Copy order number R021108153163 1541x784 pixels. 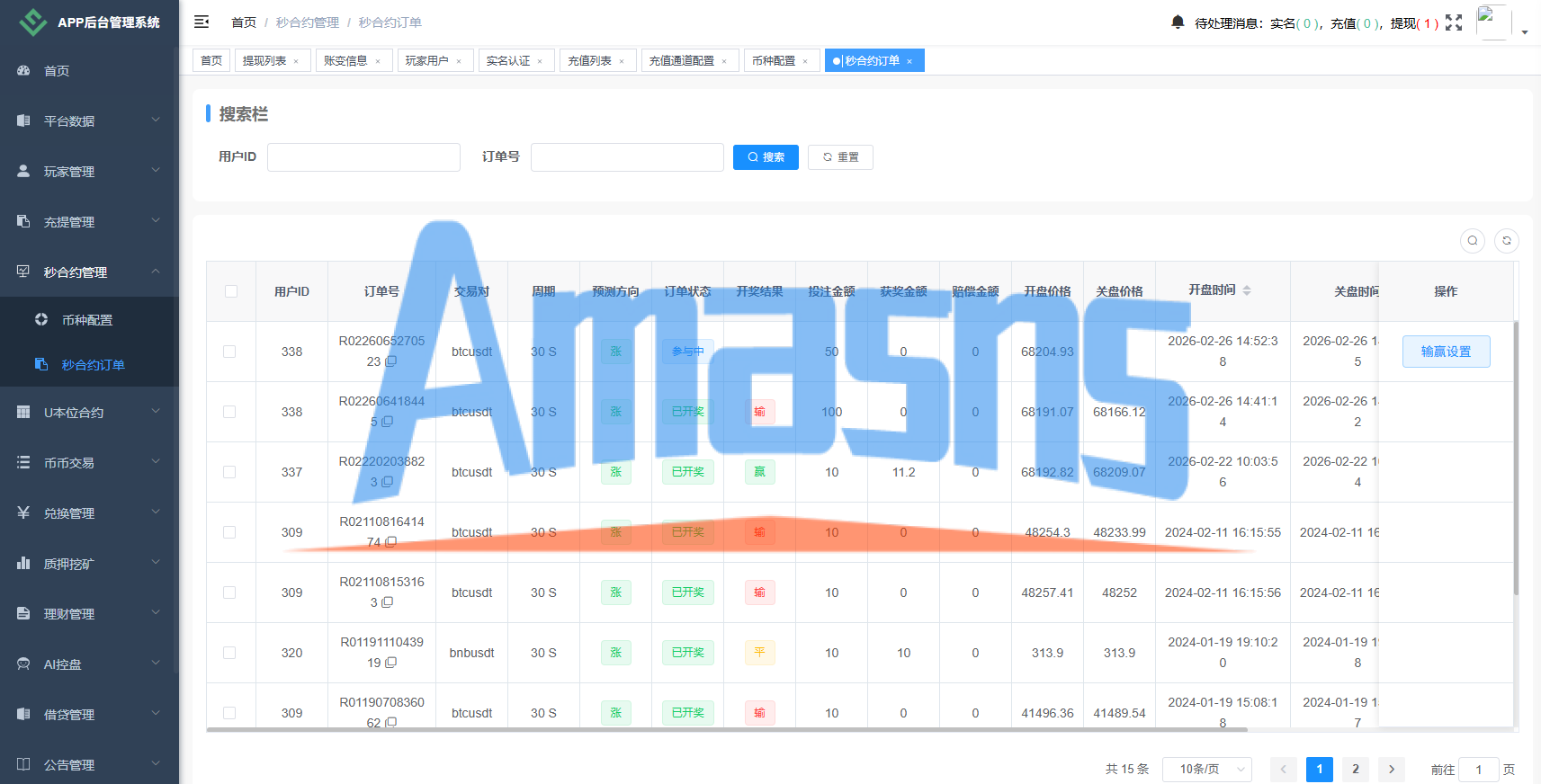388,602
